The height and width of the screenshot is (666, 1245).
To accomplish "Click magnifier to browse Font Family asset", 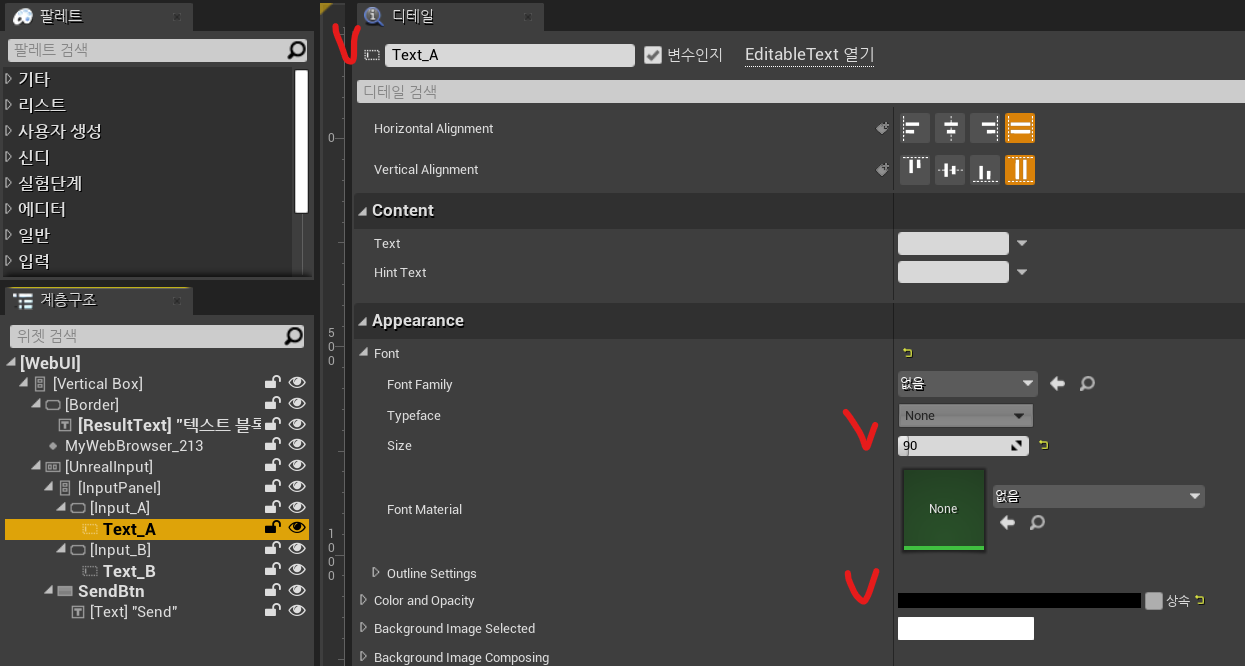I will (1087, 384).
